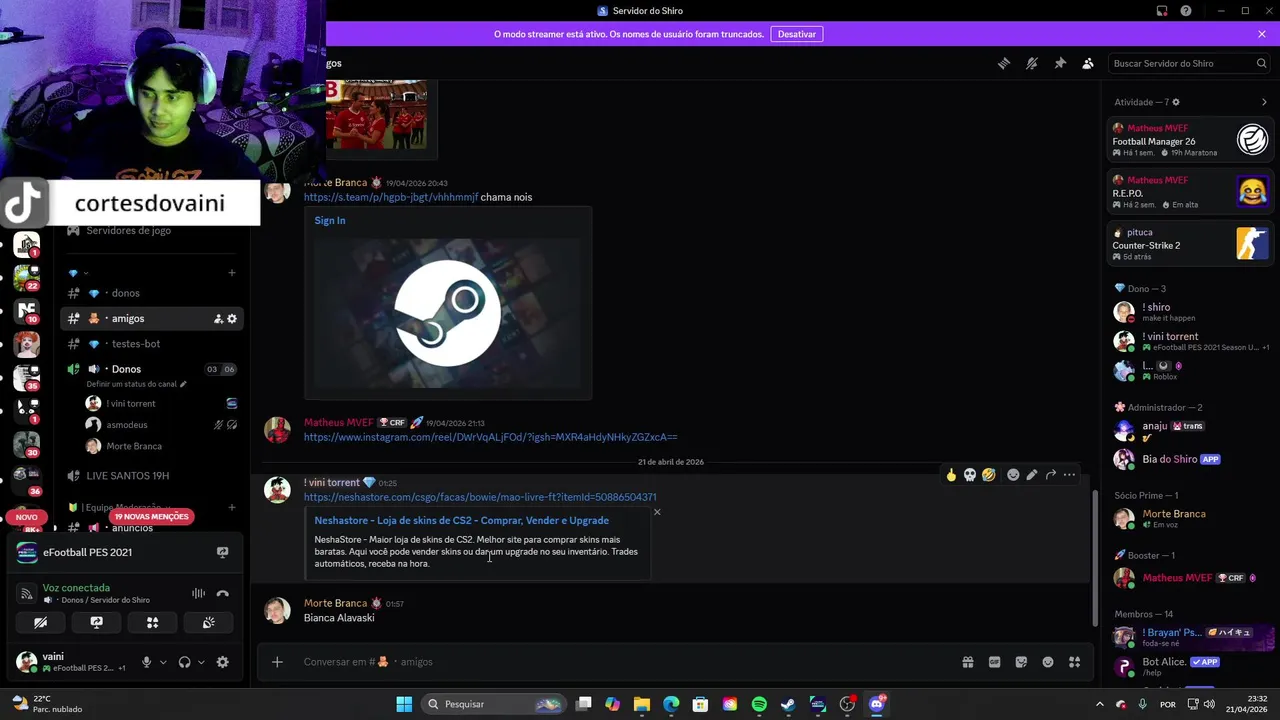The width and height of the screenshot is (1280, 720).
Task: Open the Counter-Strike 2 activity card
Action: coord(1190,244)
